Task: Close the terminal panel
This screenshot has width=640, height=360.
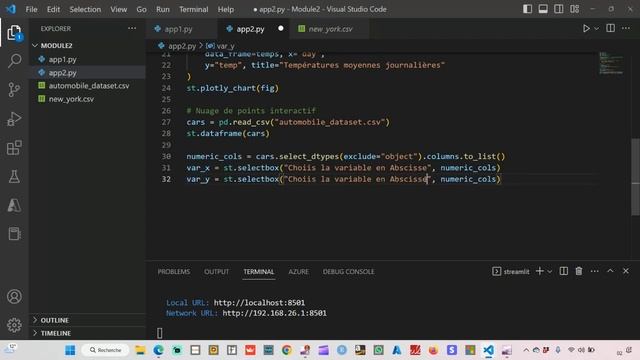Action: [x=626, y=271]
